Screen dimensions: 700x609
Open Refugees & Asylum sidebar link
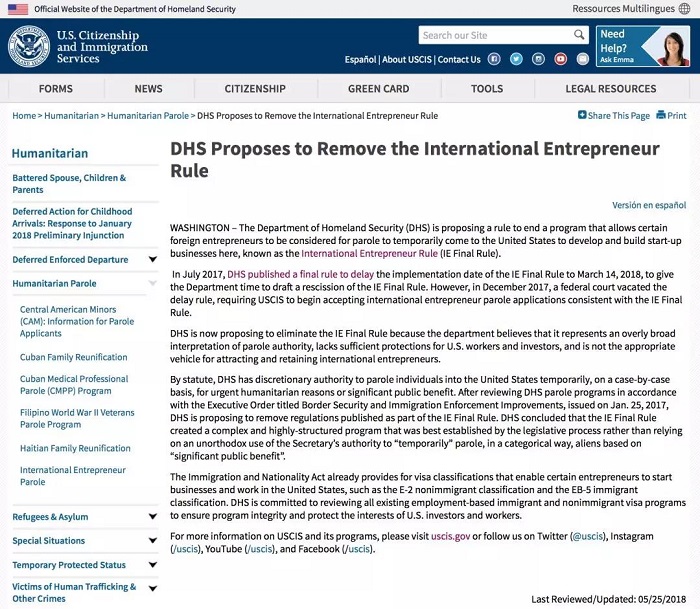(x=50, y=517)
